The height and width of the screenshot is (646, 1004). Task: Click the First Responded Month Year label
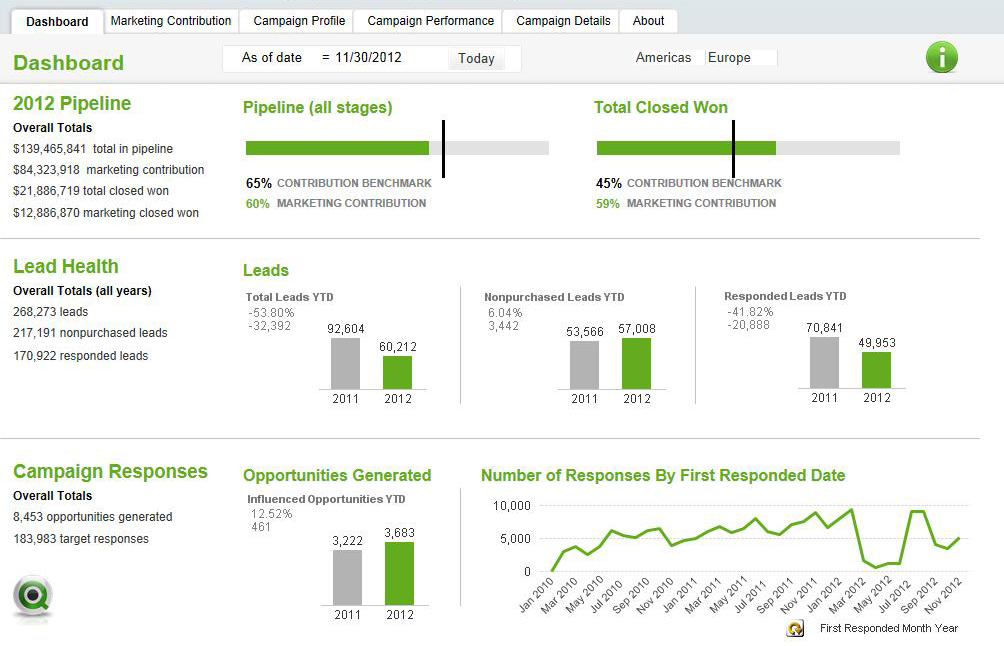point(889,628)
